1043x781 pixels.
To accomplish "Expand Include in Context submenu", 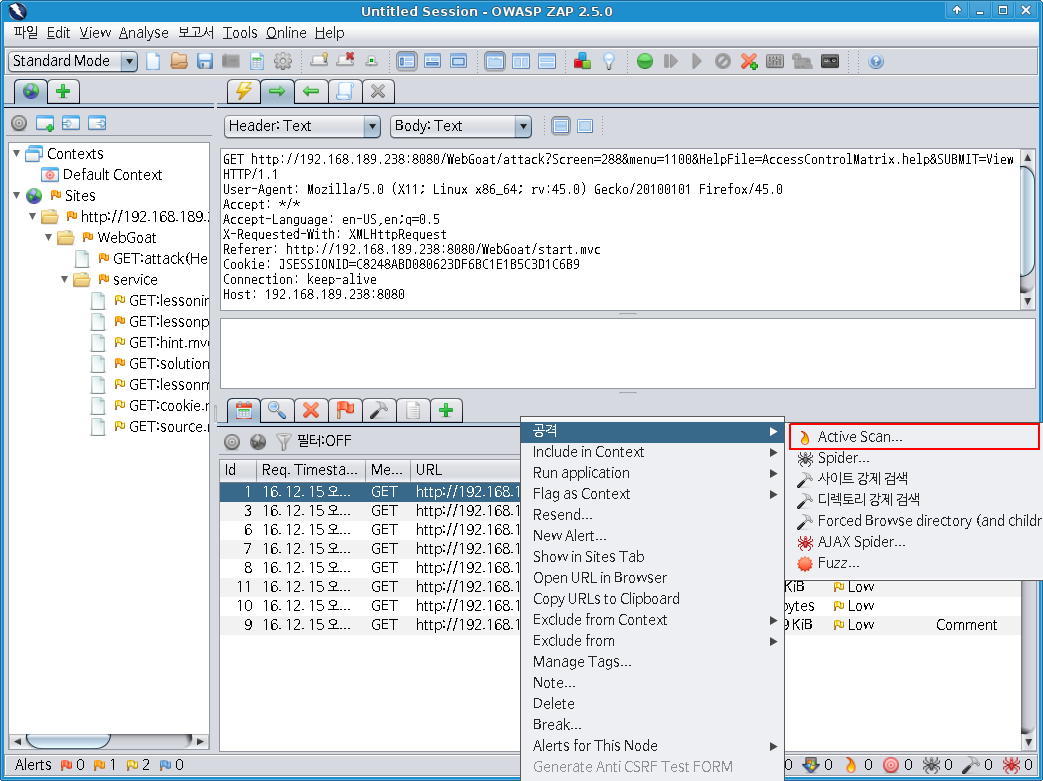I will [x=652, y=452].
